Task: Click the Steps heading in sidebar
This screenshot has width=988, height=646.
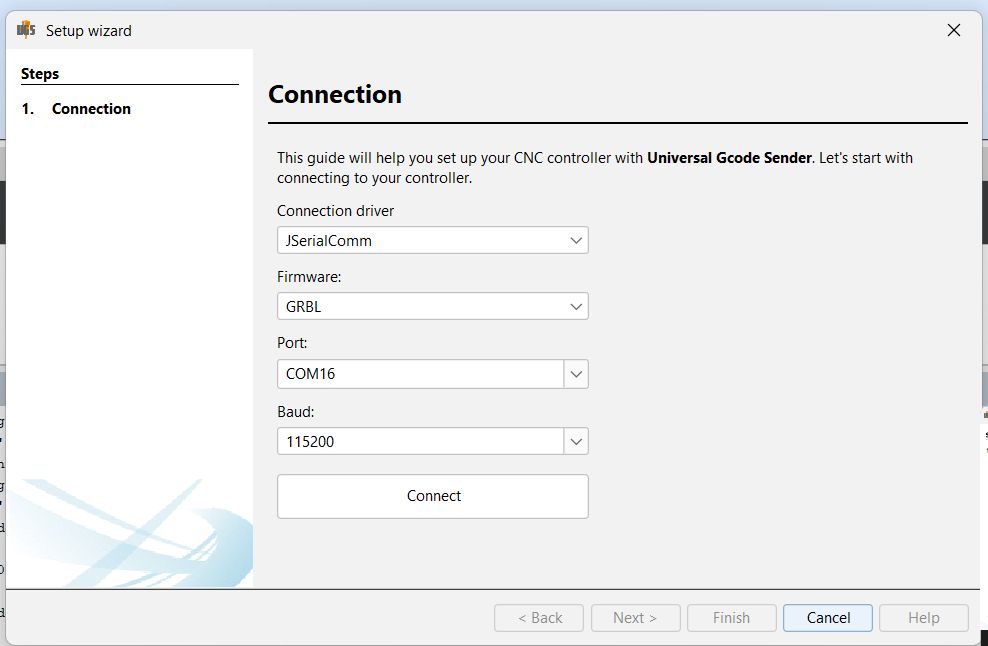Action: (40, 74)
